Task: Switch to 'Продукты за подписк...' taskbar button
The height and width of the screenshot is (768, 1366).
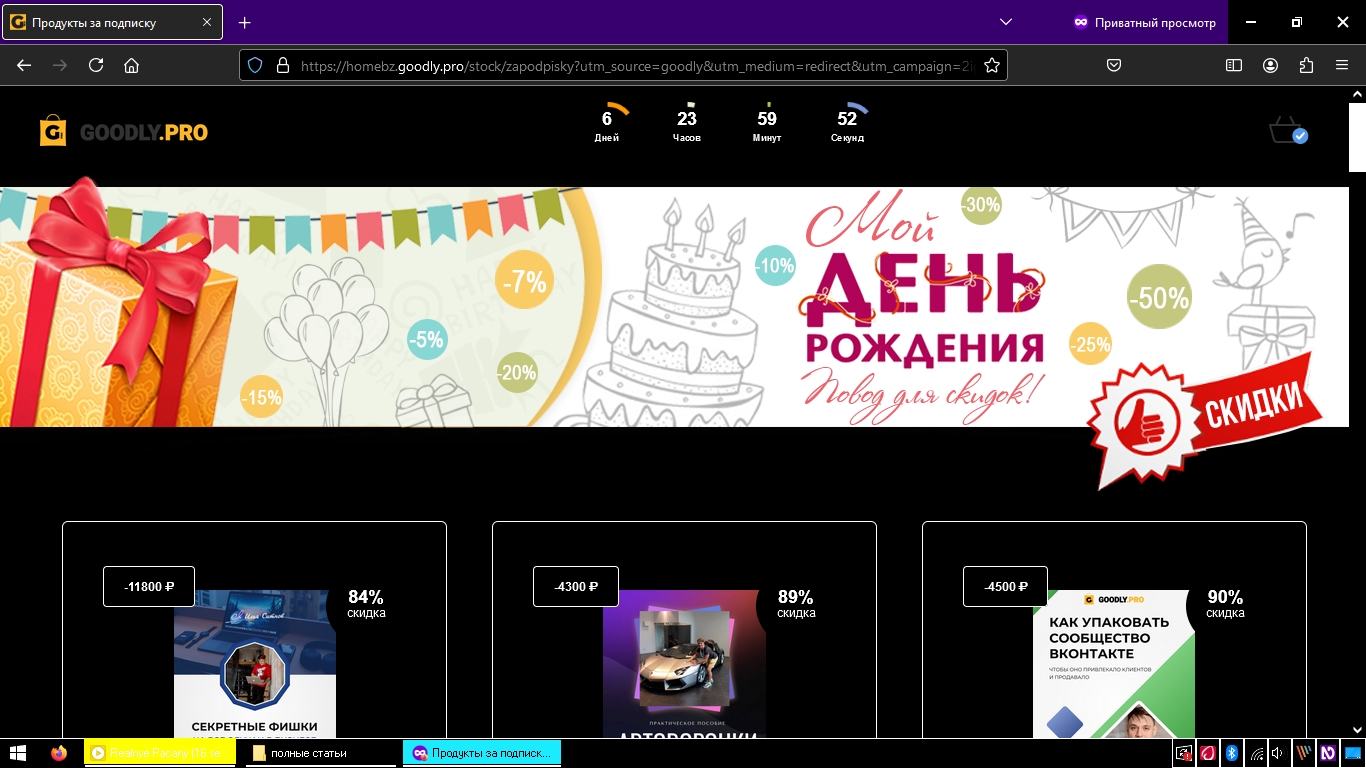Action: [482, 753]
